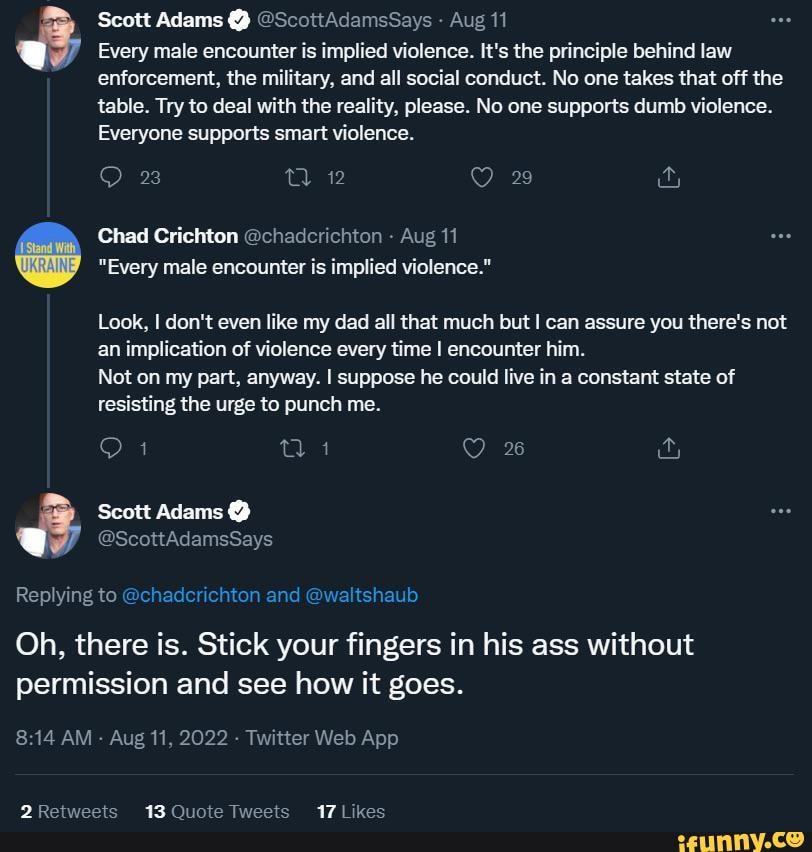812x852 pixels.
Task: Reply to Chad Crichton's tweet
Action: point(110,449)
